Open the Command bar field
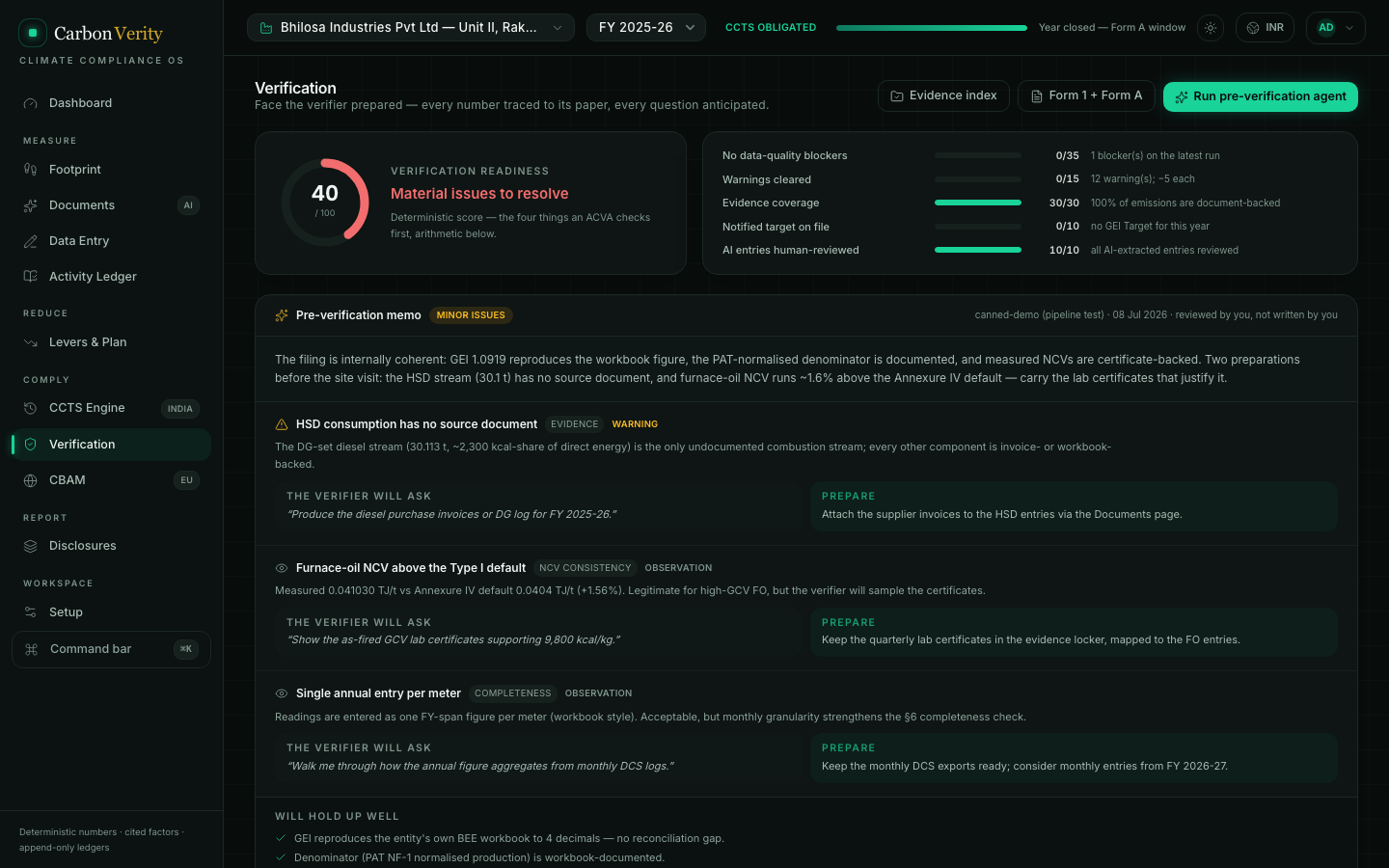1389x868 pixels. [111, 649]
